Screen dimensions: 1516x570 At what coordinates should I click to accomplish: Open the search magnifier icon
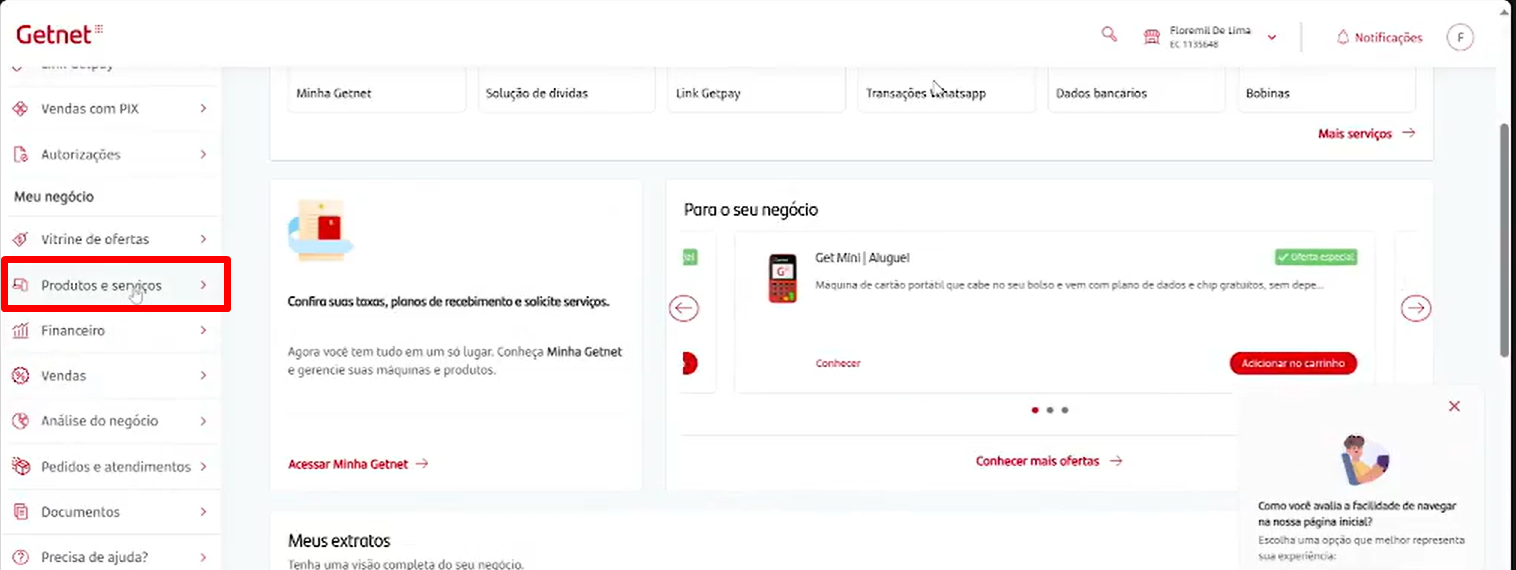coord(1108,34)
